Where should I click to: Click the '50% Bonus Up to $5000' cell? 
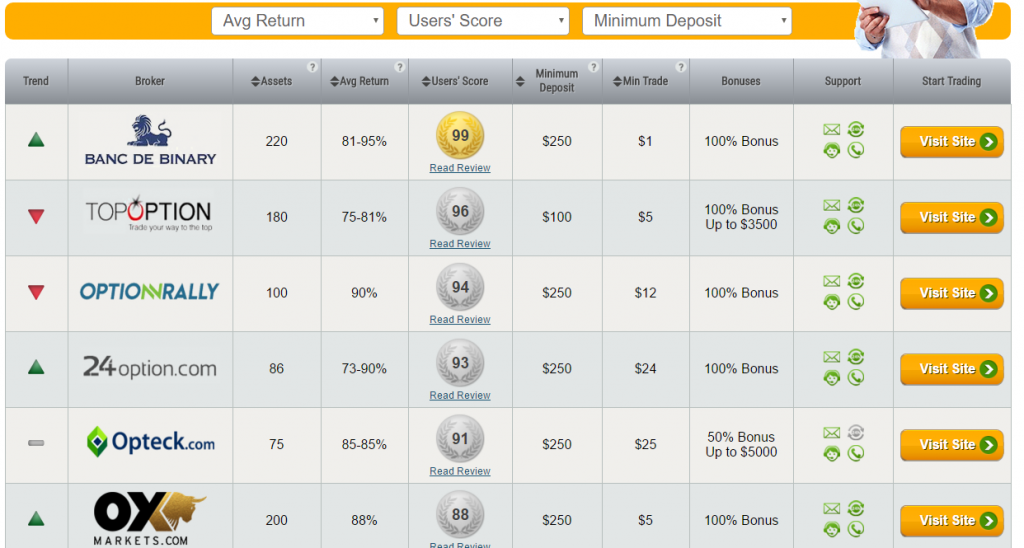click(x=741, y=444)
